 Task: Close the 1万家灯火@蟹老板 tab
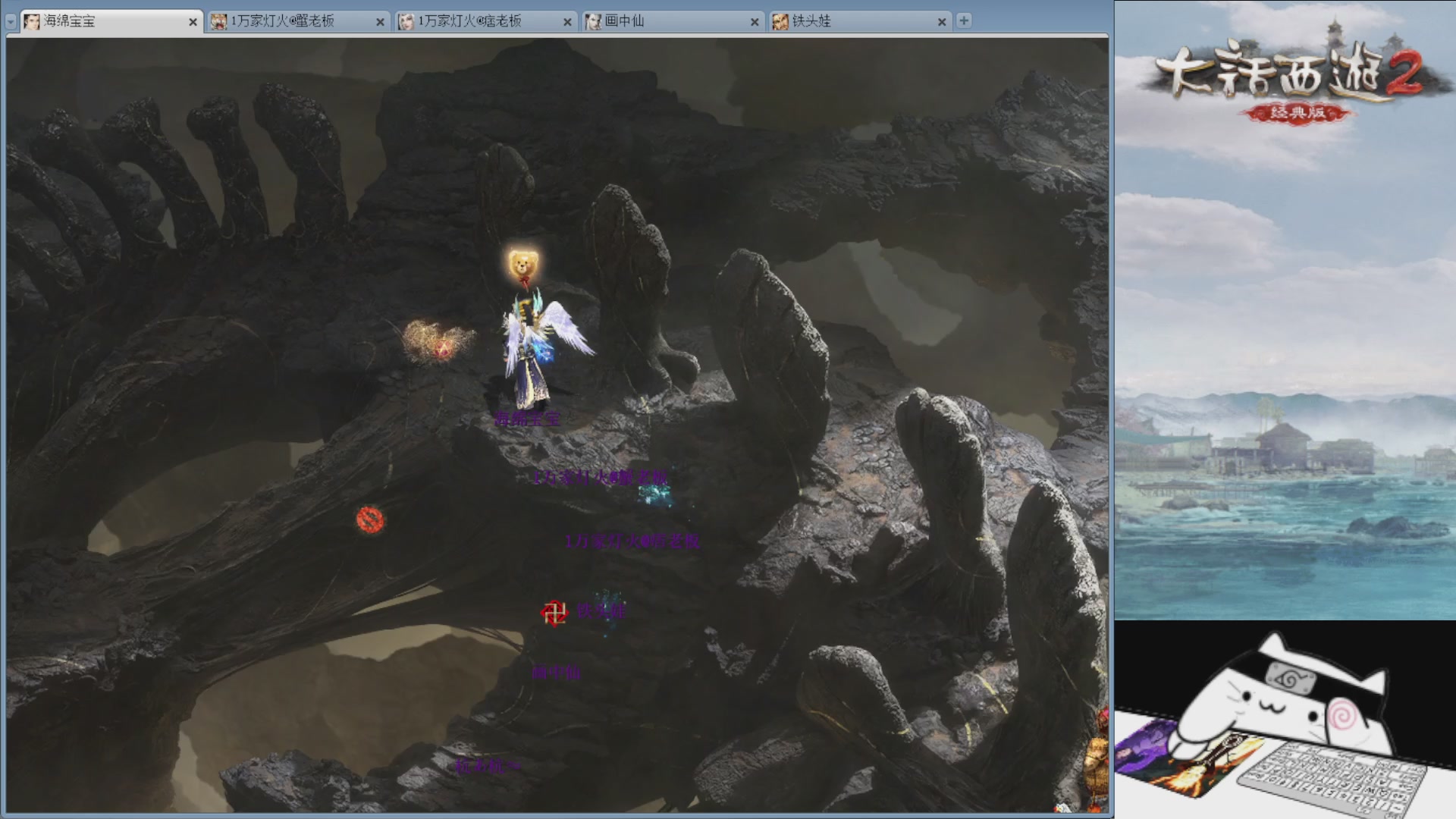(x=380, y=22)
